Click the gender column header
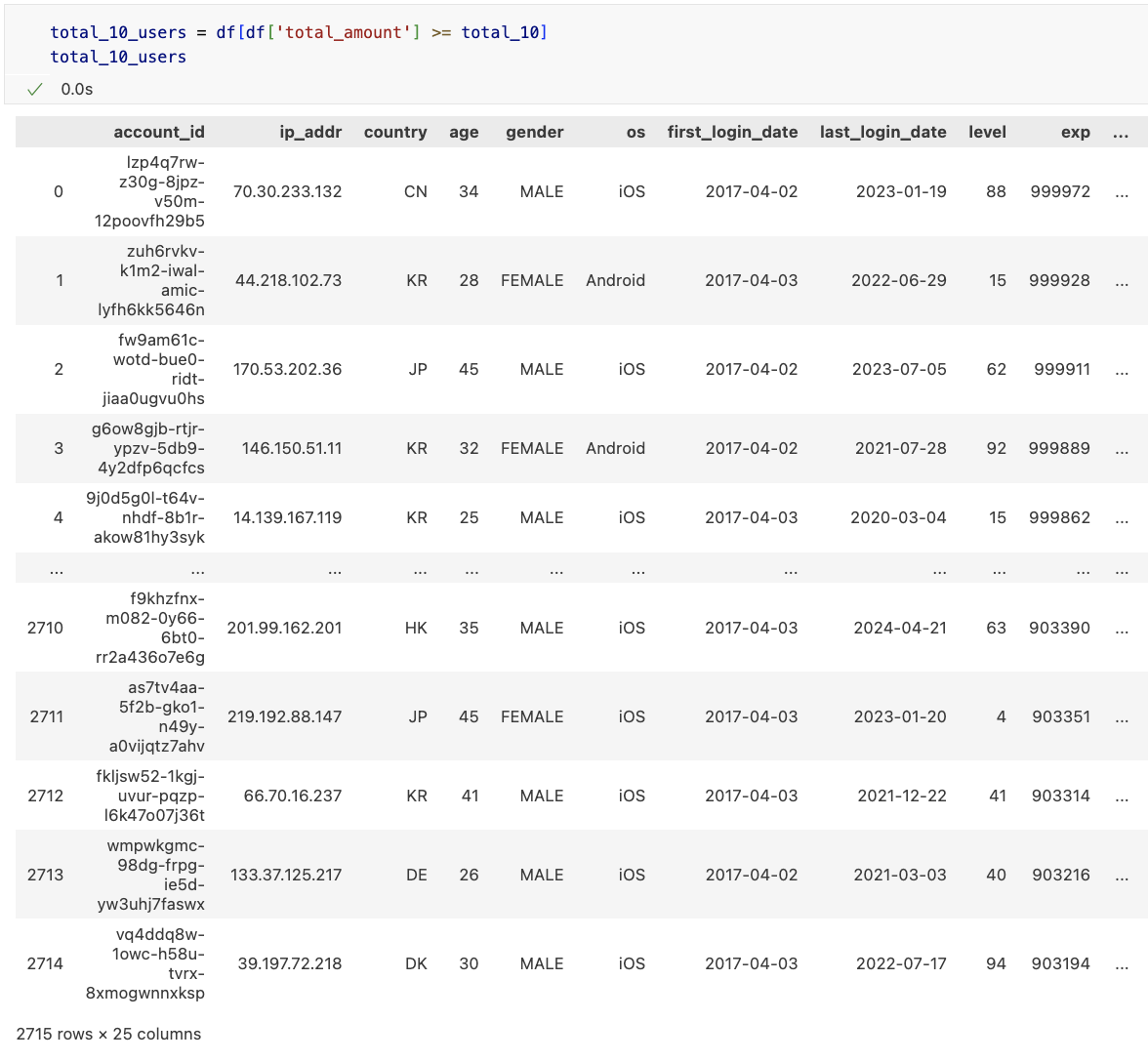 pyautogui.click(x=535, y=132)
